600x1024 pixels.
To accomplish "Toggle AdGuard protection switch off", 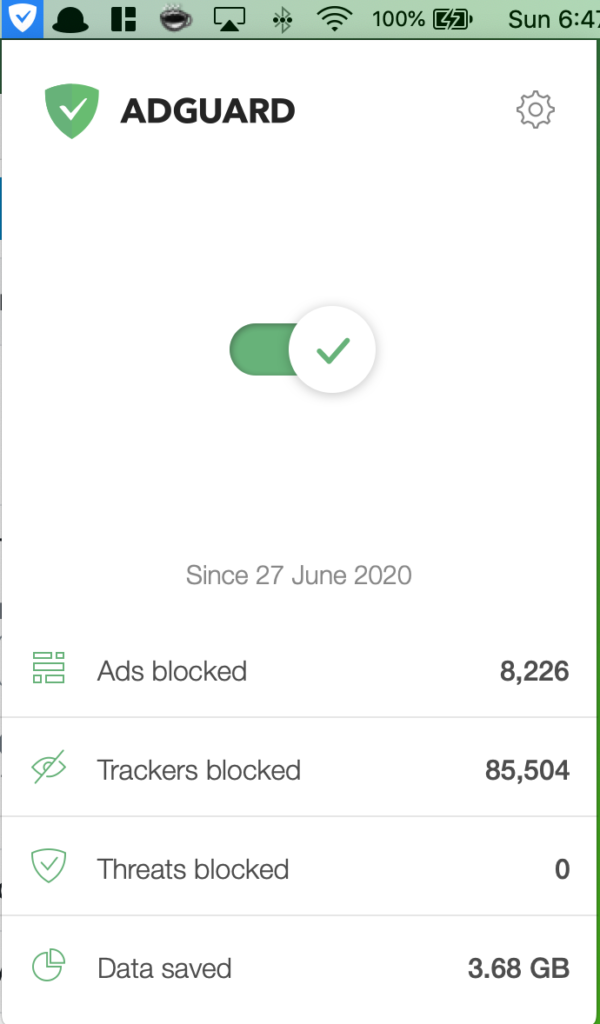I will 302,350.
